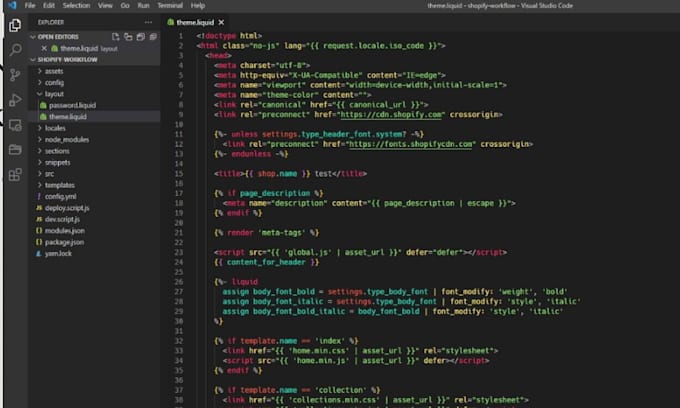The height and width of the screenshot is (408, 680).
Task: Click 'home.min.css' string on line 33
Action: 317,351
